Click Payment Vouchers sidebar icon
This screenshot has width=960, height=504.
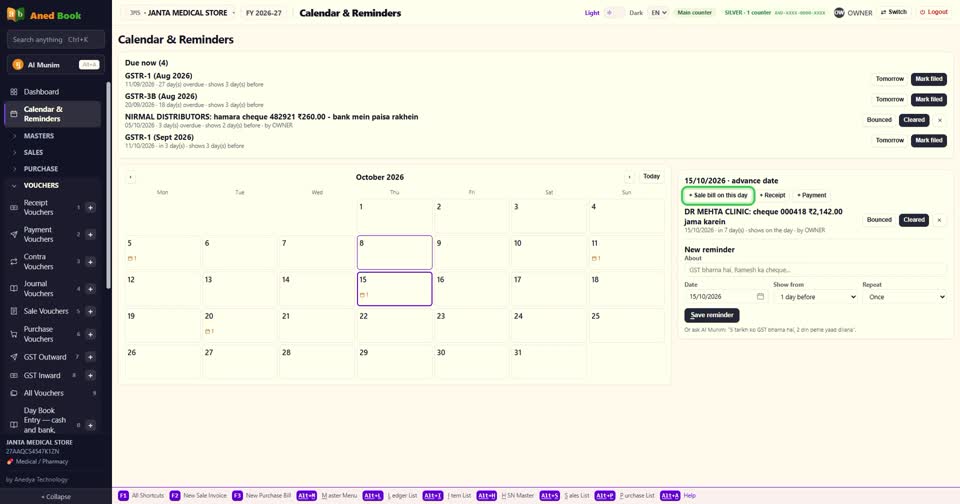click(x=13, y=235)
